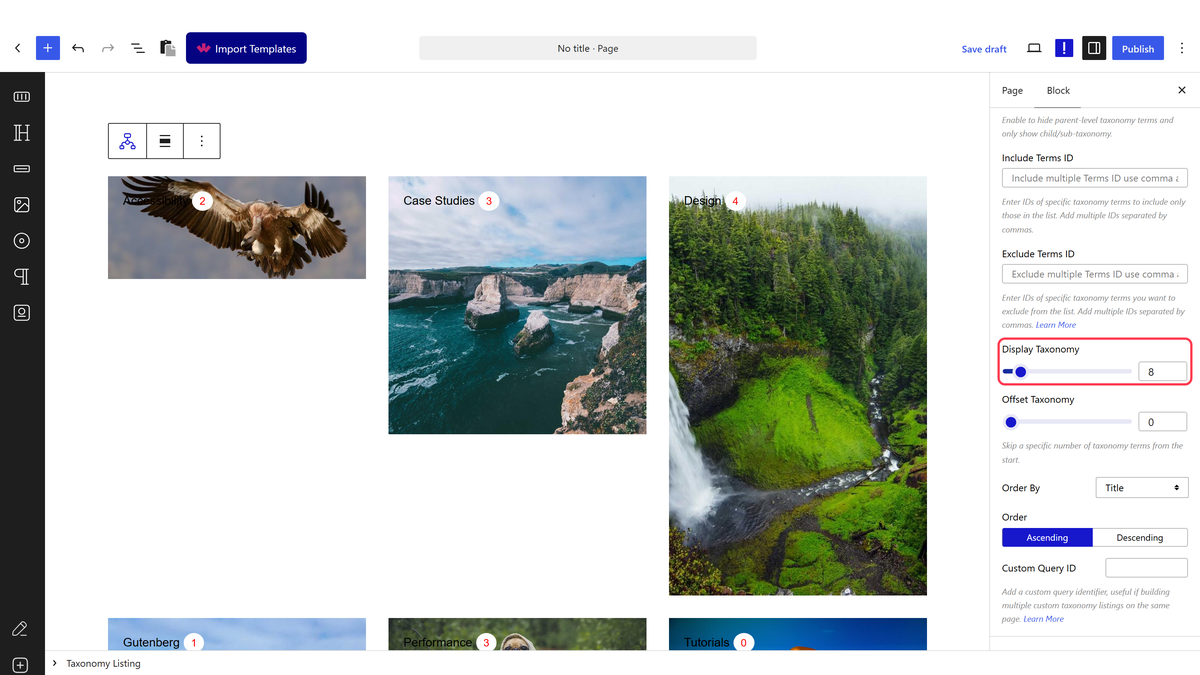Open the document overview list view

[x=138, y=48]
